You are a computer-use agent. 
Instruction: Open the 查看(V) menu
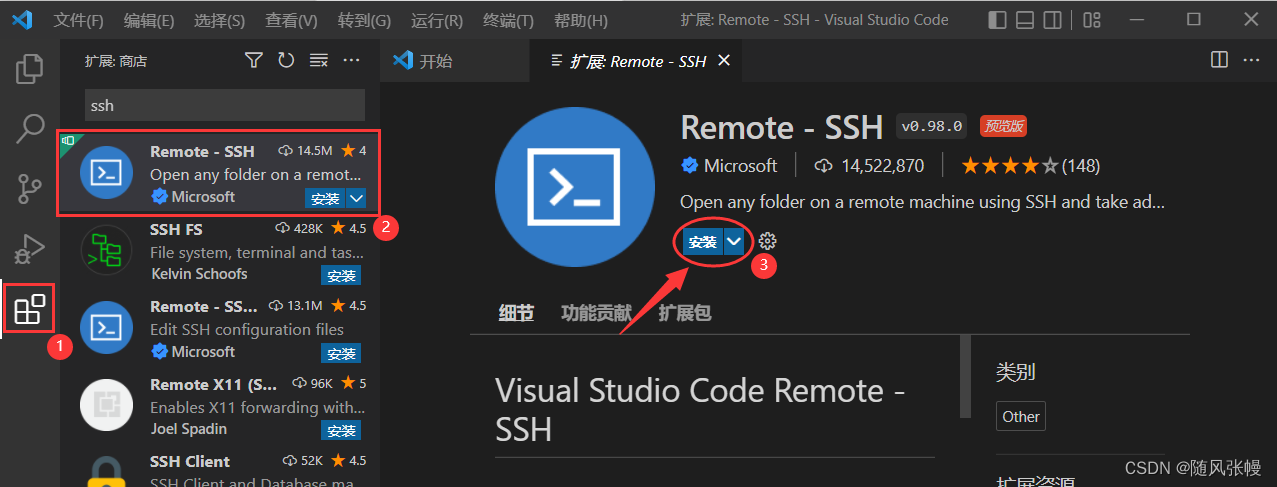(x=291, y=20)
